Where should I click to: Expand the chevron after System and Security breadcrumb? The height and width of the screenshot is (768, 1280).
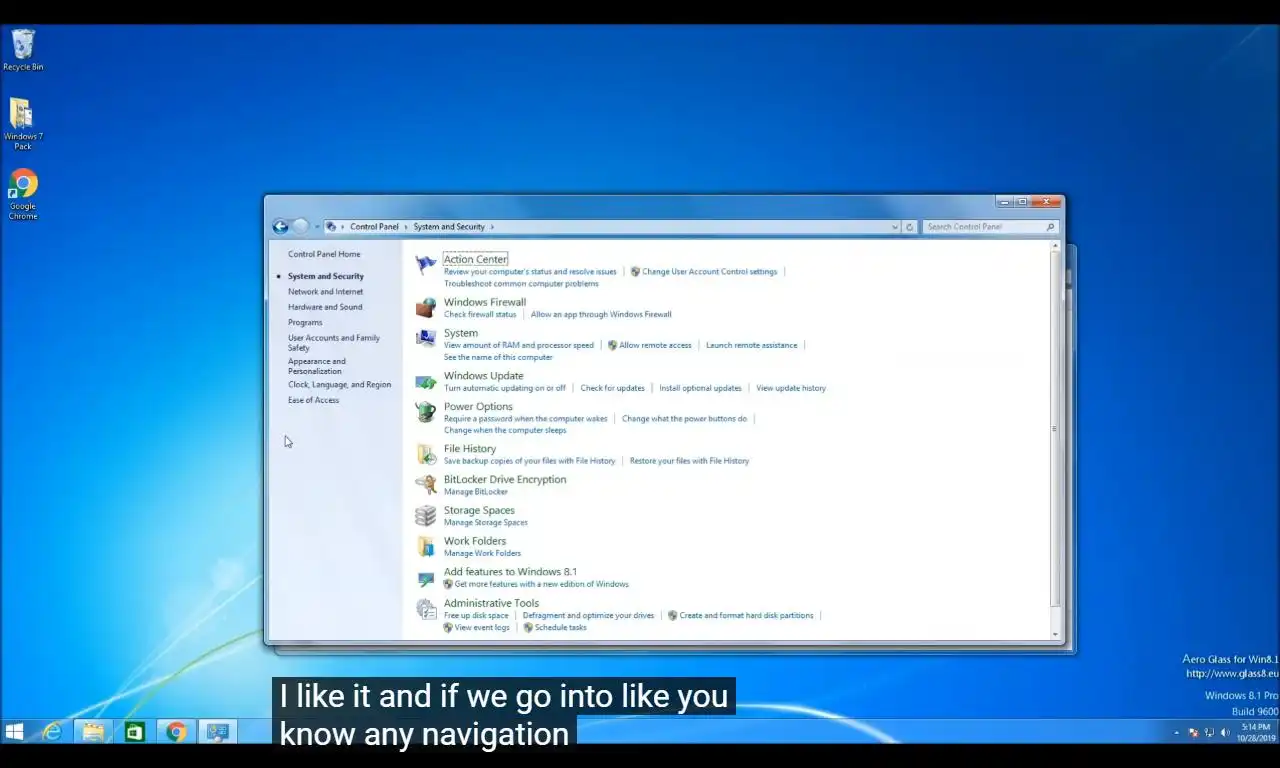click(492, 227)
